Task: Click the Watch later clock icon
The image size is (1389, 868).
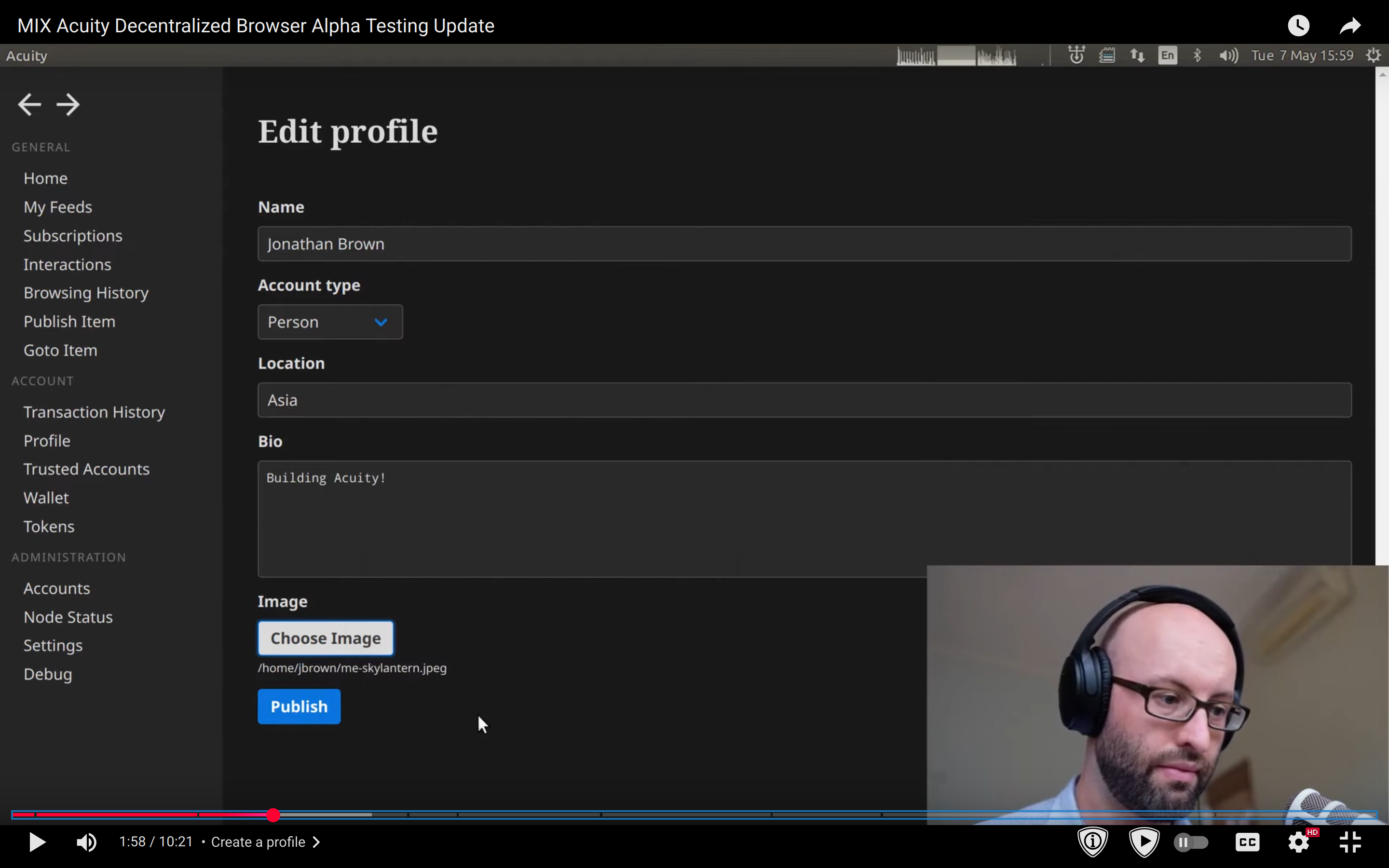Action: pos(1298,26)
